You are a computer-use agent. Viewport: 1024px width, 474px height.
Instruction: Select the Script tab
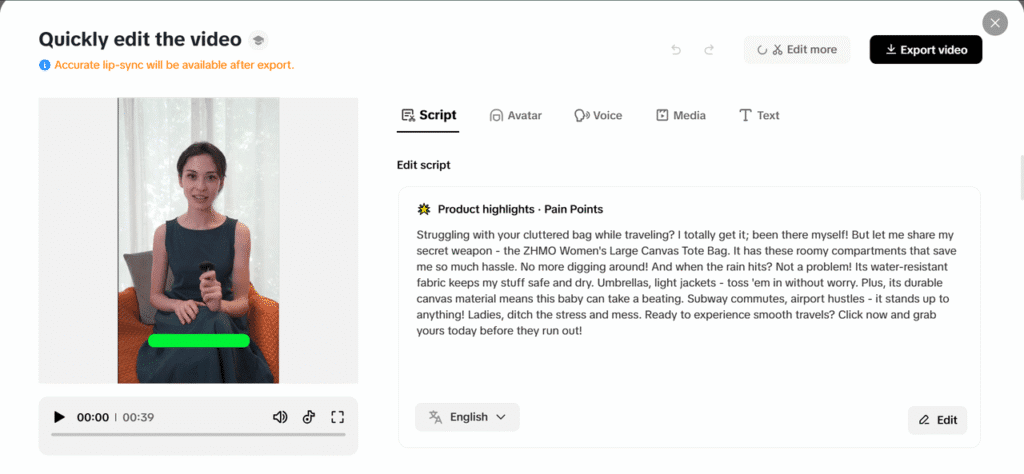click(x=428, y=116)
